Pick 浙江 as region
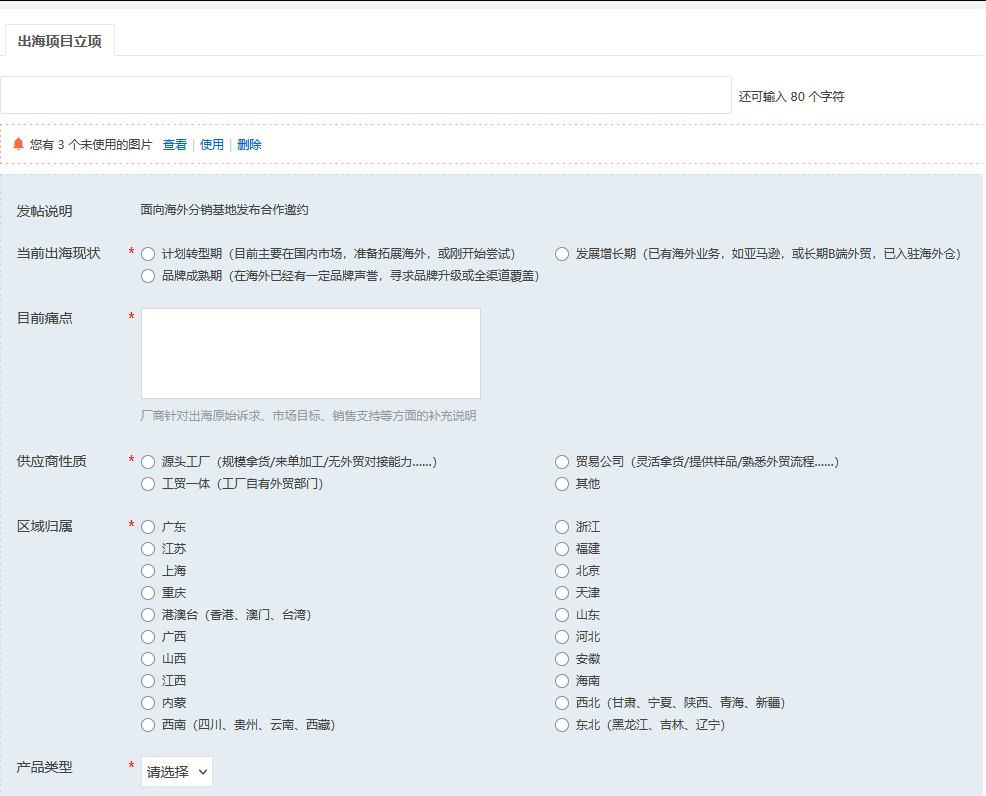Screen dimensions: 986x796 pyautogui.click(x=561, y=526)
